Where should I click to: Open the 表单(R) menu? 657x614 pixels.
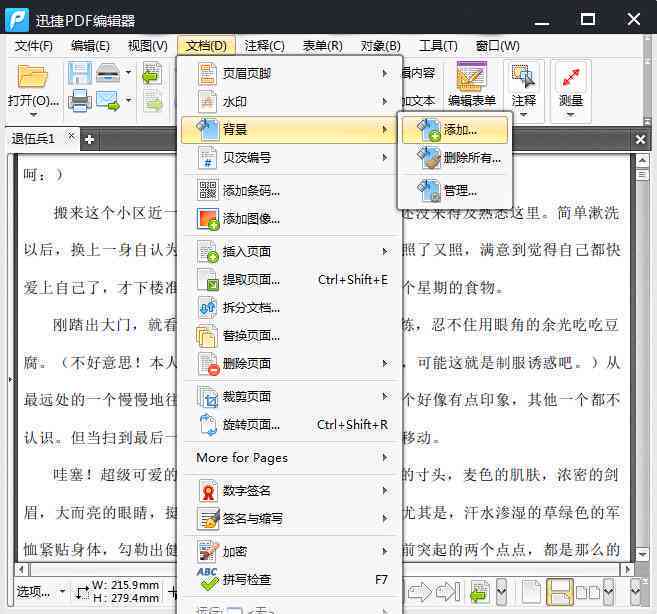(x=322, y=46)
